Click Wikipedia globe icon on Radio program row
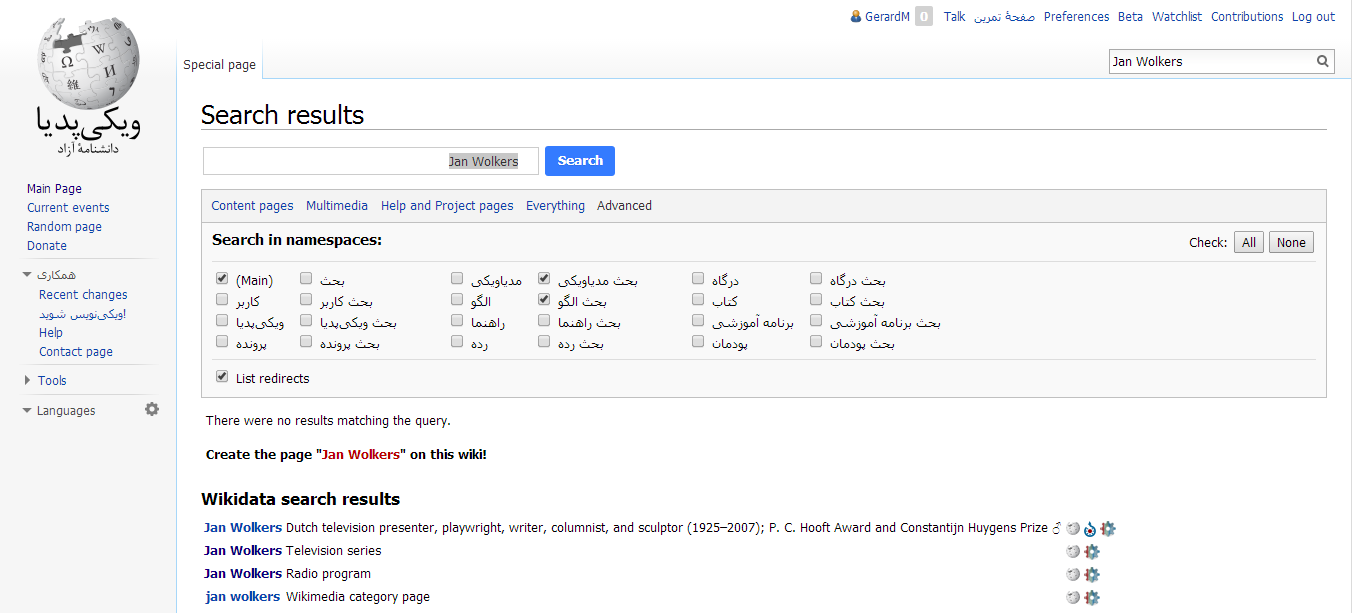The image size is (1352, 613). point(1073,574)
